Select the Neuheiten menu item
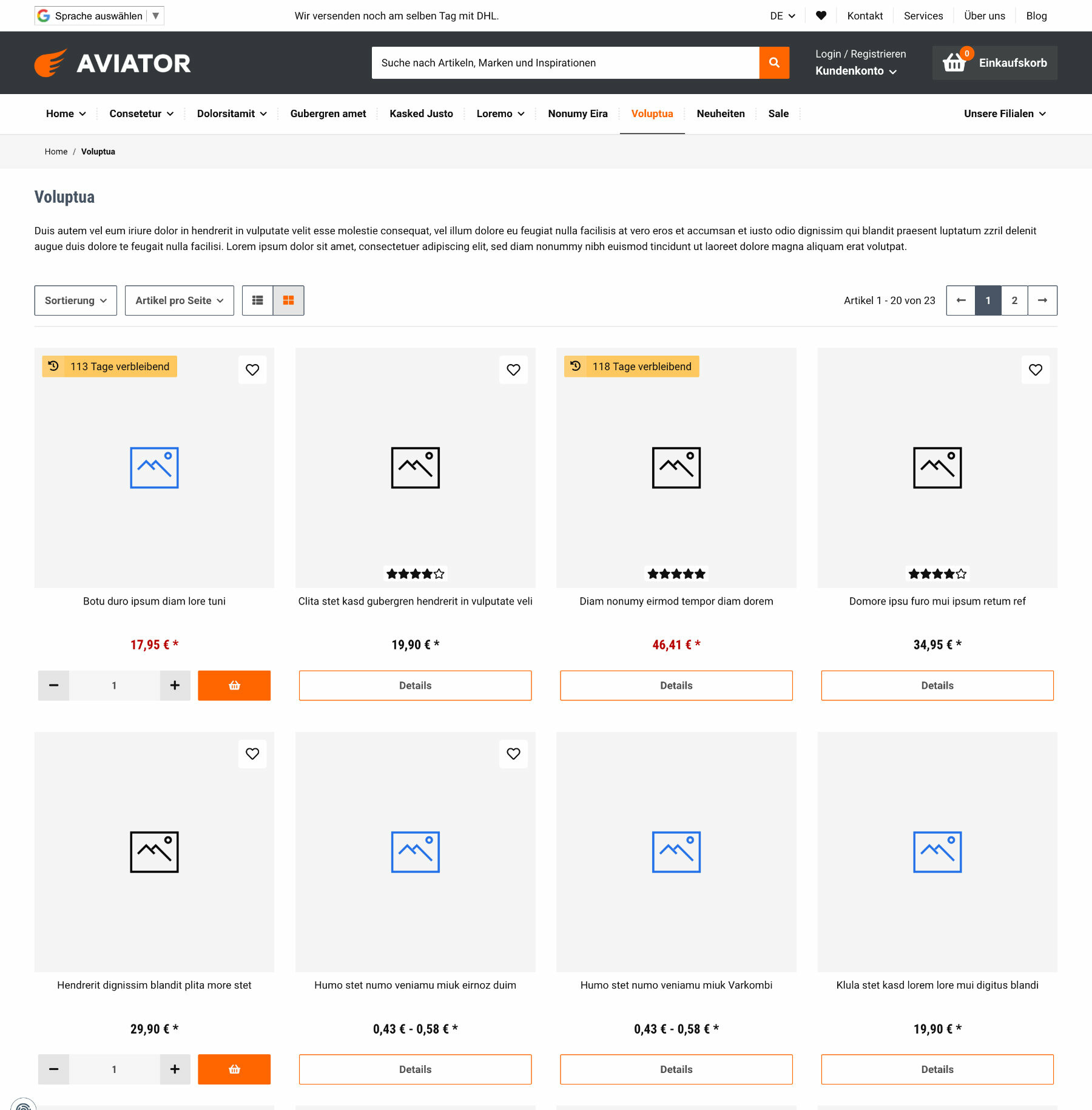This screenshot has height=1110, width=1092. (x=721, y=113)
